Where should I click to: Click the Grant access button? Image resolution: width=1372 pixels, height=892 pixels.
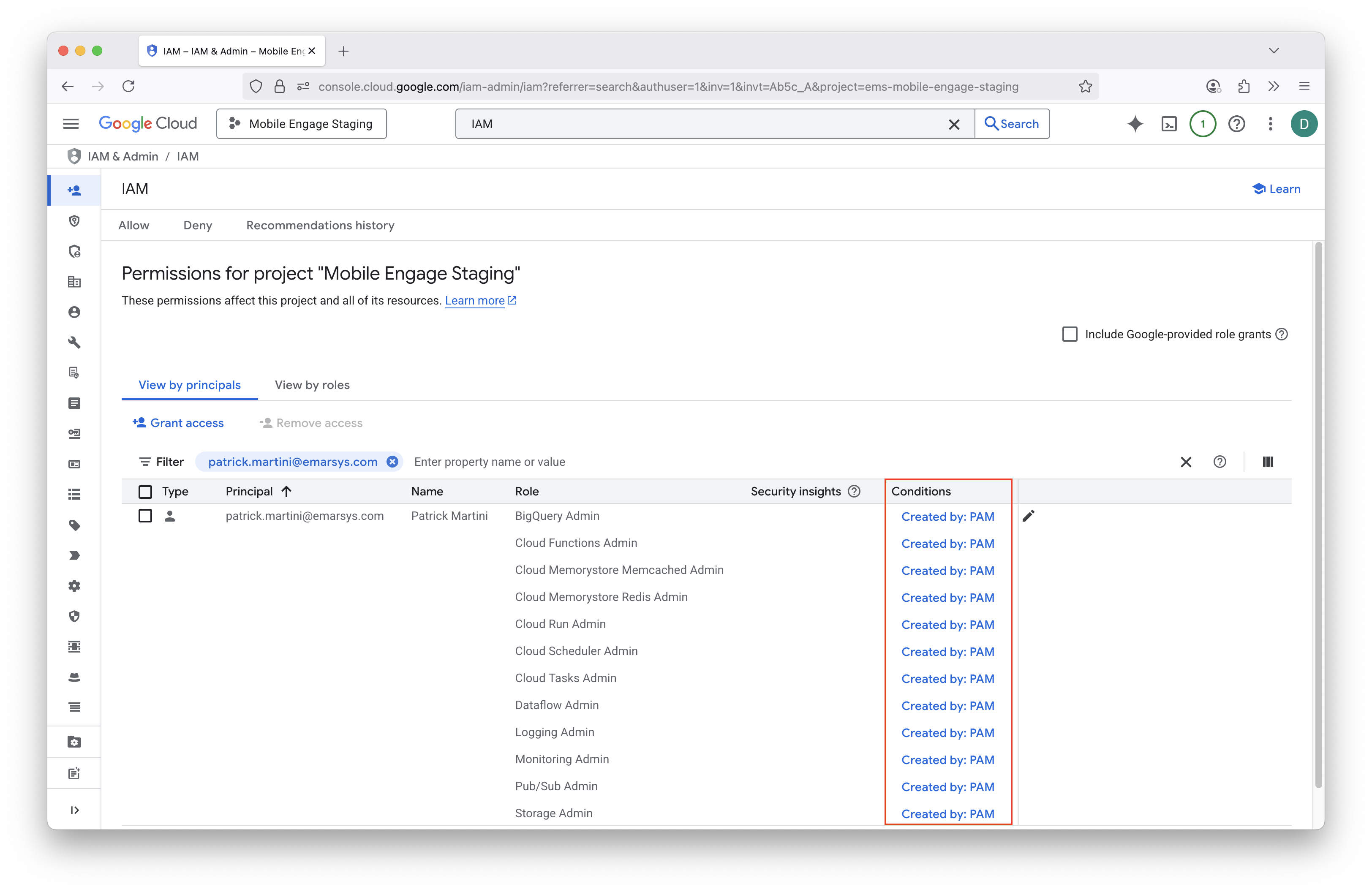(x=178, y=423)
